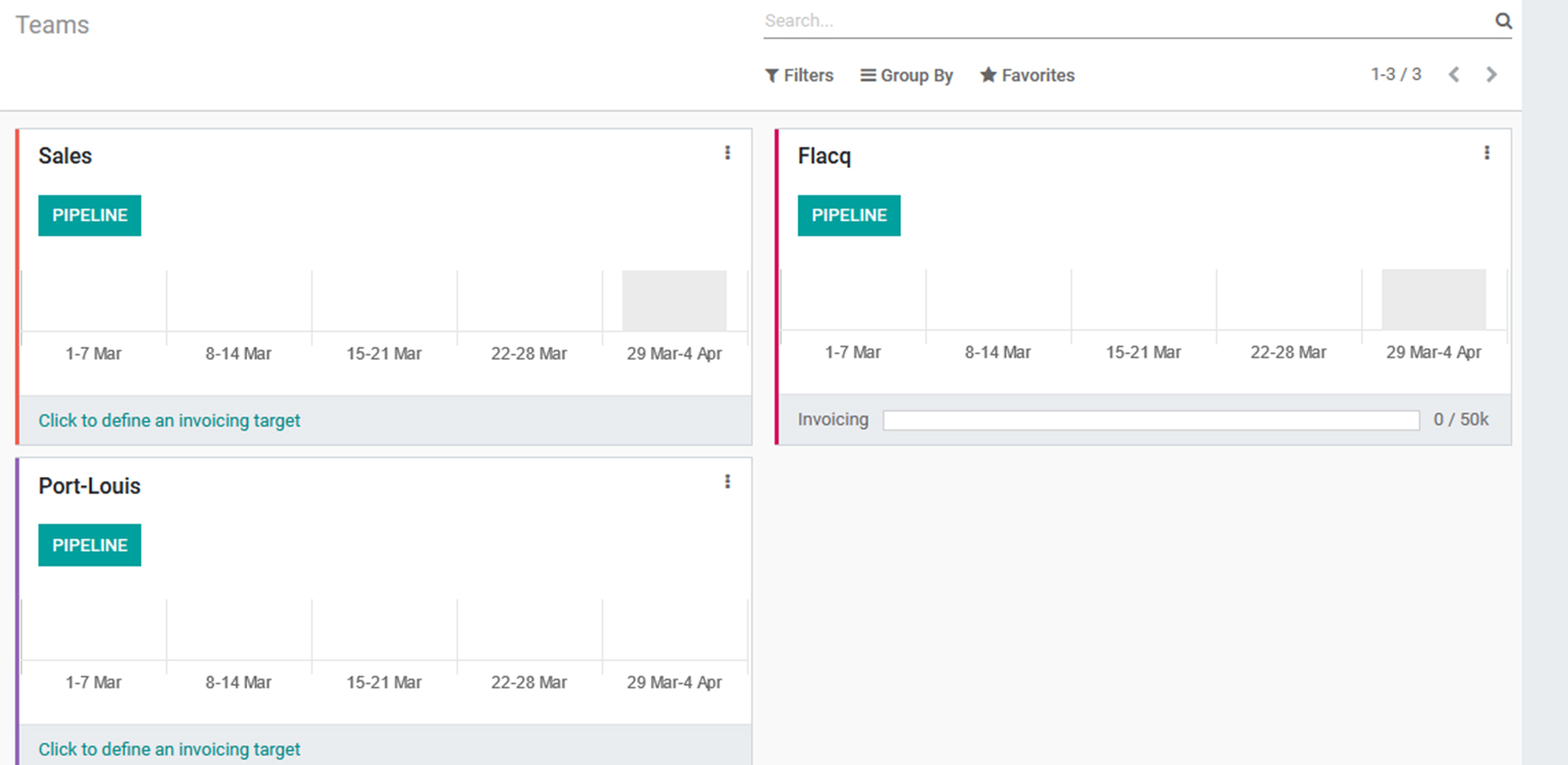Click the Flacq team title
This screenshot has height=765, width=1568.
(824, 156)
